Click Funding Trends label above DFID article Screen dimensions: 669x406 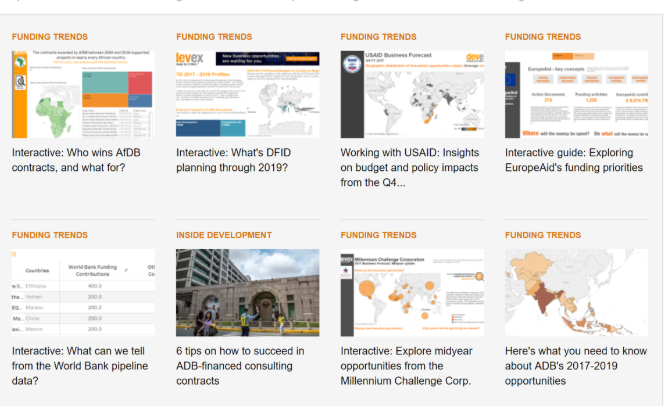(214, 37)
